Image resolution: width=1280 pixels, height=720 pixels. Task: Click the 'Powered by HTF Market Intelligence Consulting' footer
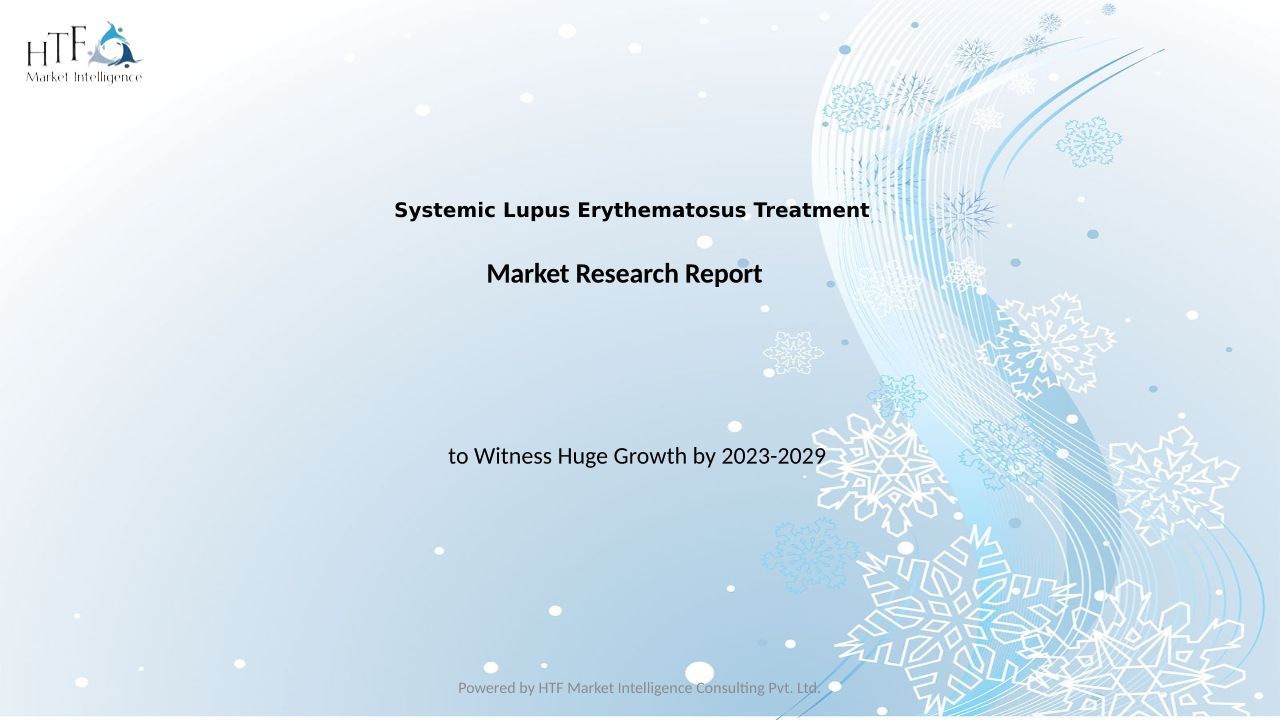[x=639, y=687]
